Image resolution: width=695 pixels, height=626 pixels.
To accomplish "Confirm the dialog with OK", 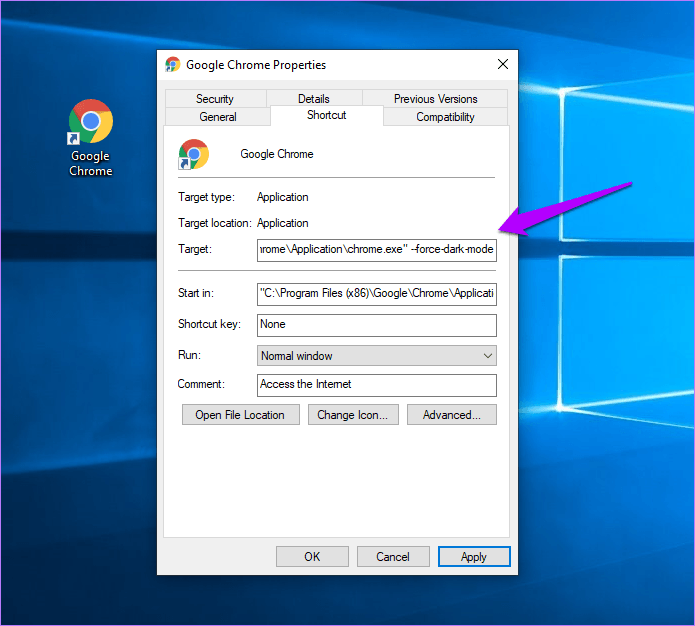I will pos(312,556).
